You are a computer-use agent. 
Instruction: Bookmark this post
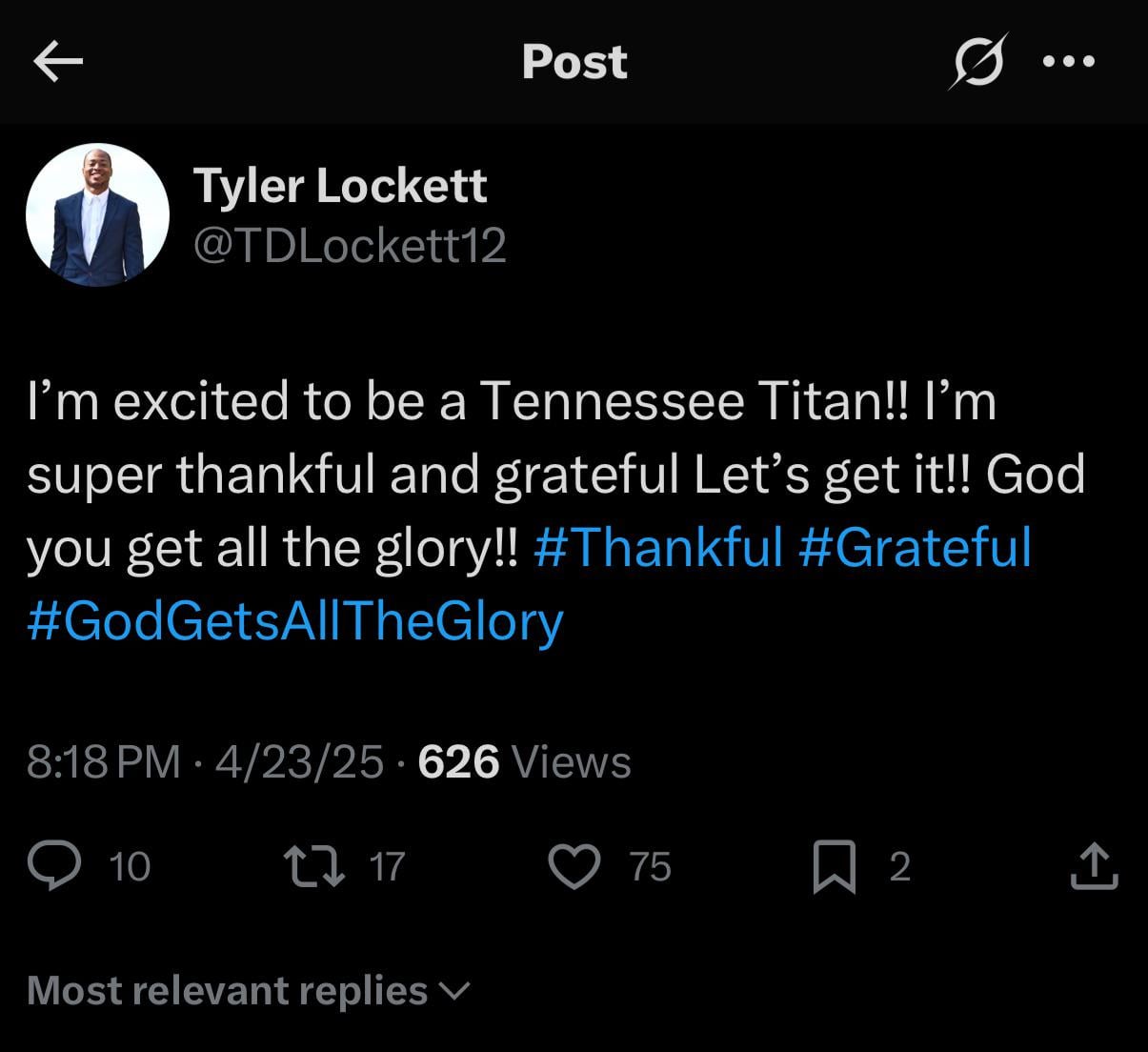pos(834,867)
